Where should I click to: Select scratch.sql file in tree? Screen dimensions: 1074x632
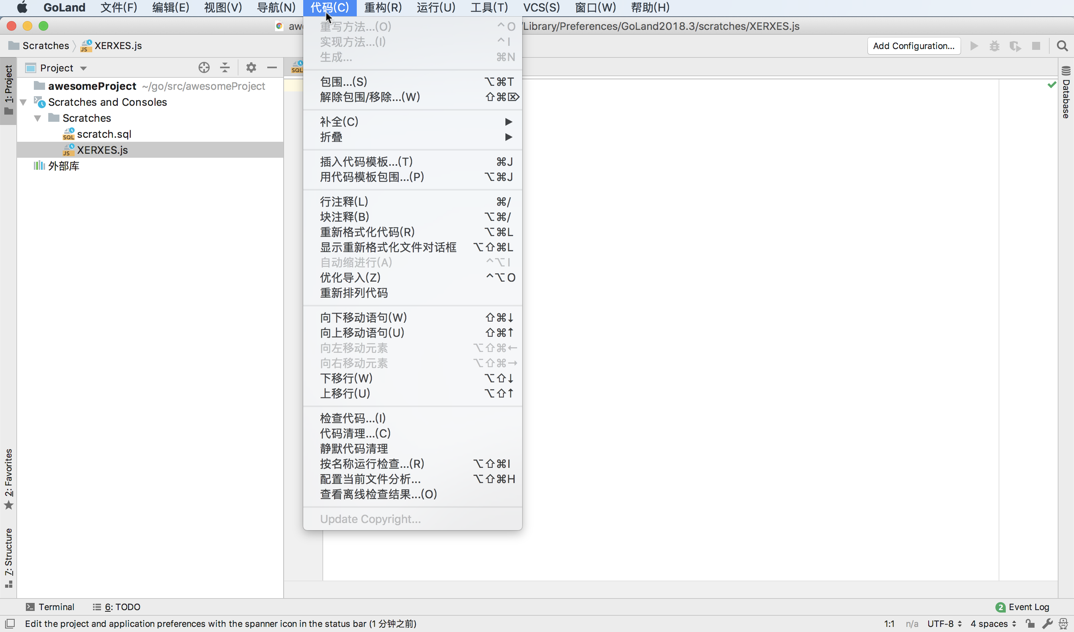pyautogui.click(x=104, y=134)
